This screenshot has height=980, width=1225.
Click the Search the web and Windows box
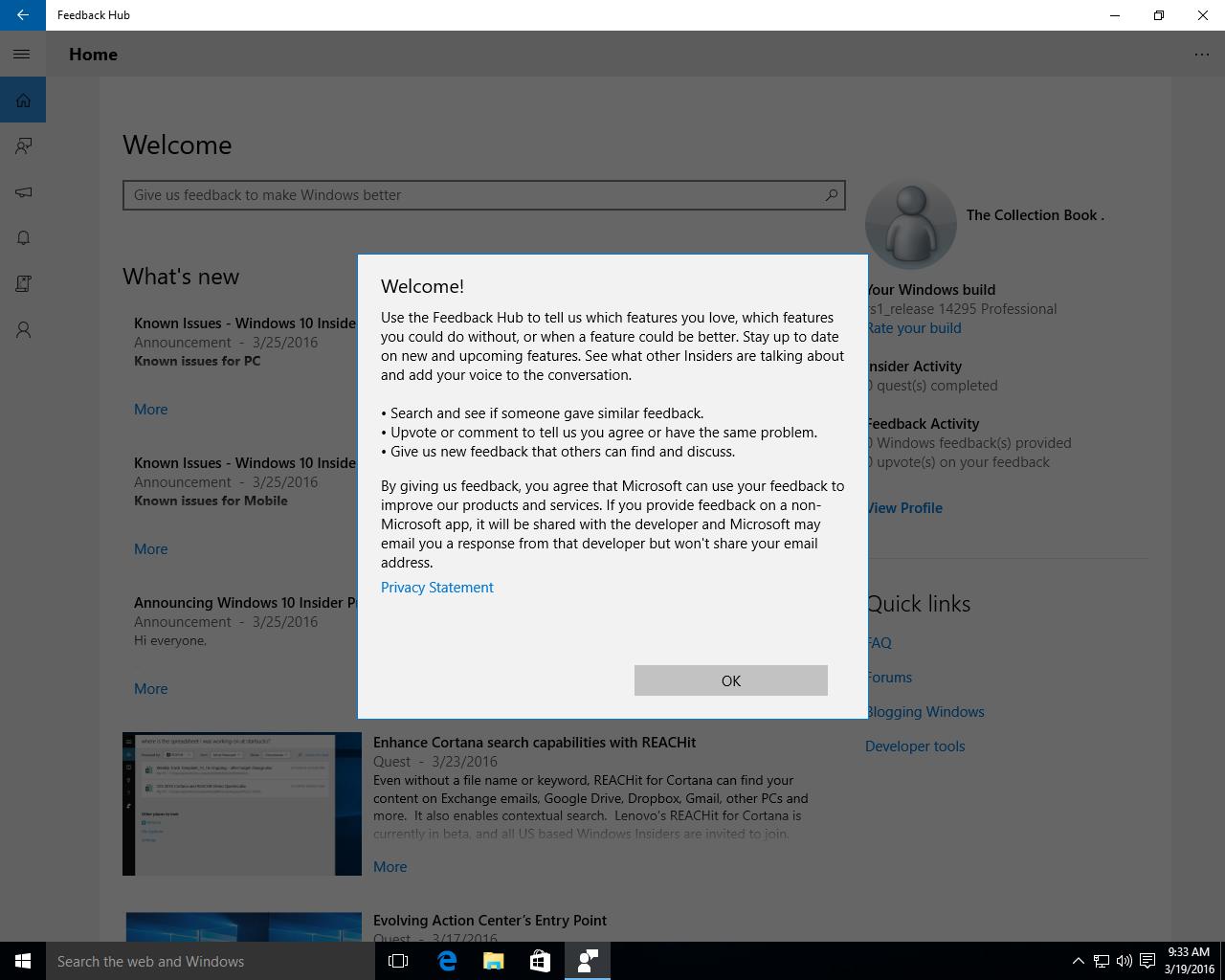click(211, 961)
